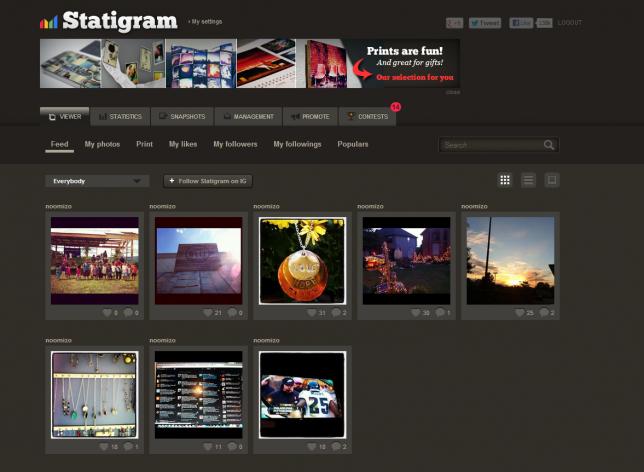This screenshot has height=472, width=644.
Task: Like the hanging necklaces photo
Action: [x=104, y=447]
